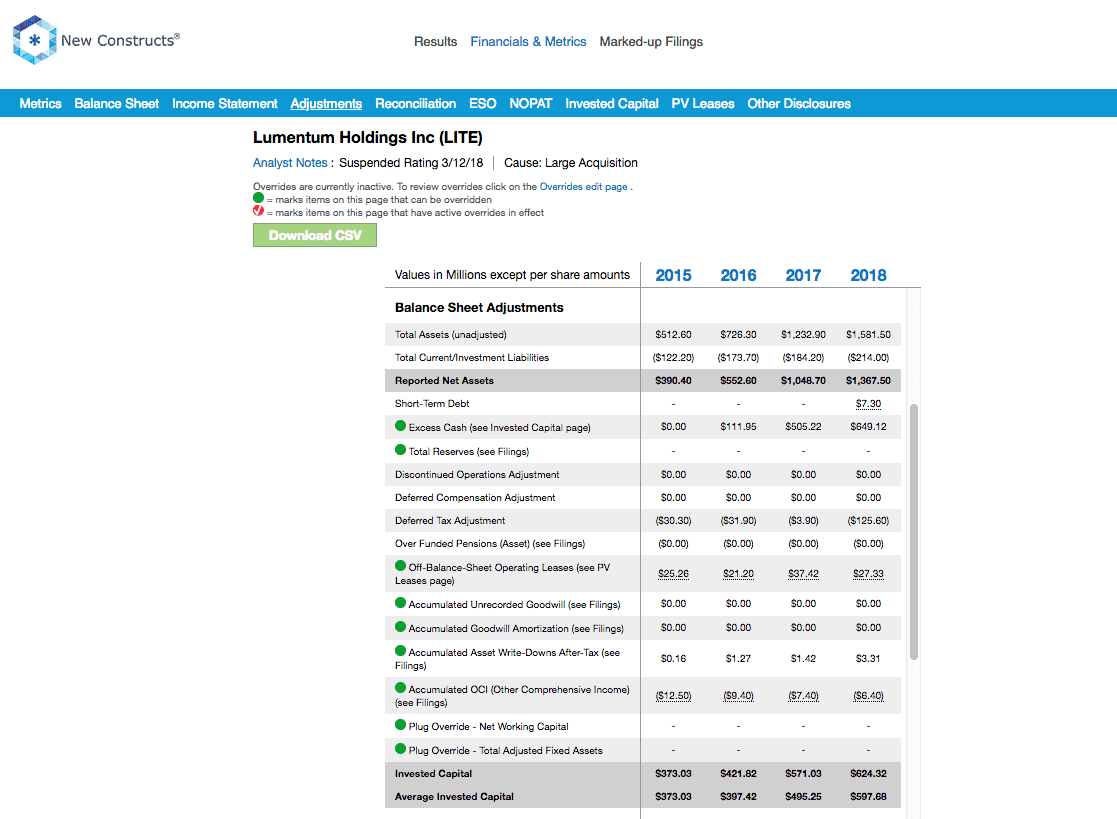Open the Results top navigation item
Screen dimensions: 1117x819
(x=435, y=41)
